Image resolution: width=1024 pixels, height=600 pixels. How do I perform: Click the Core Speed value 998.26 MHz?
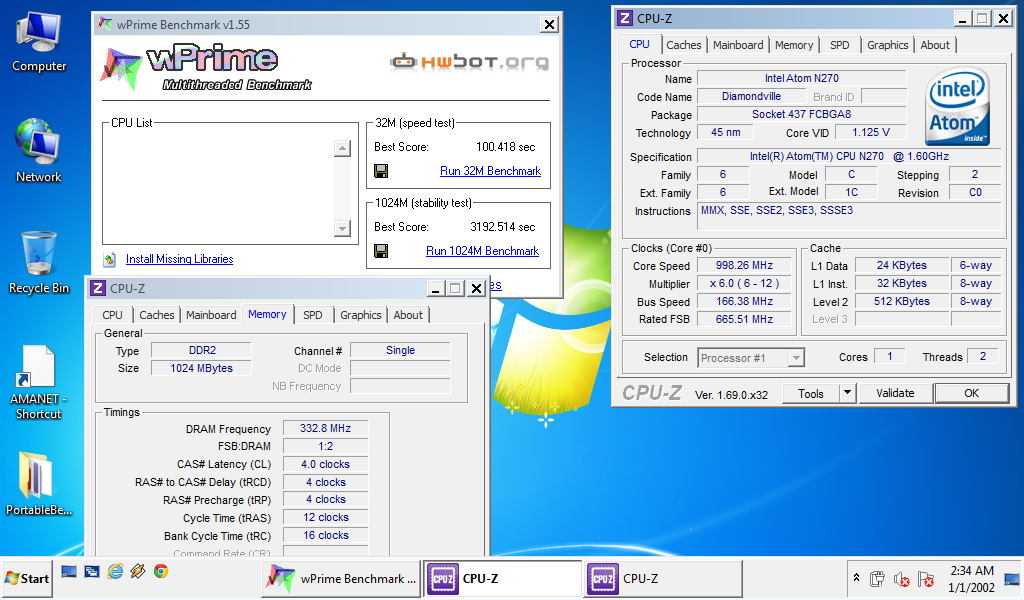pos(744,266)
